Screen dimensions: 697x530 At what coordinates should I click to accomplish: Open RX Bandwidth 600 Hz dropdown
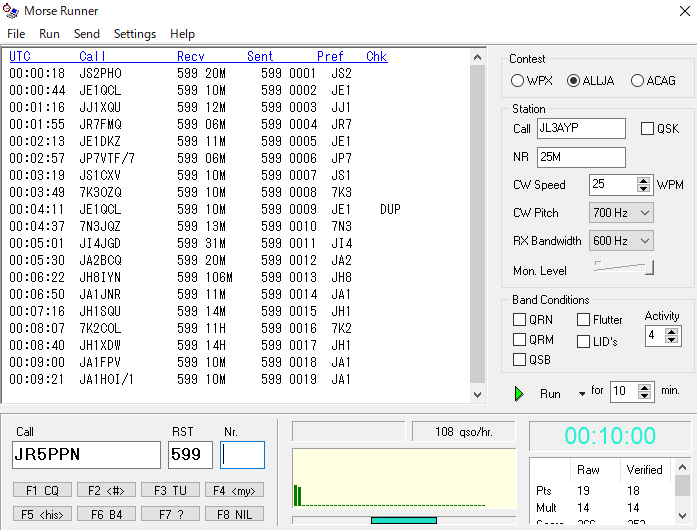point(621,241)
